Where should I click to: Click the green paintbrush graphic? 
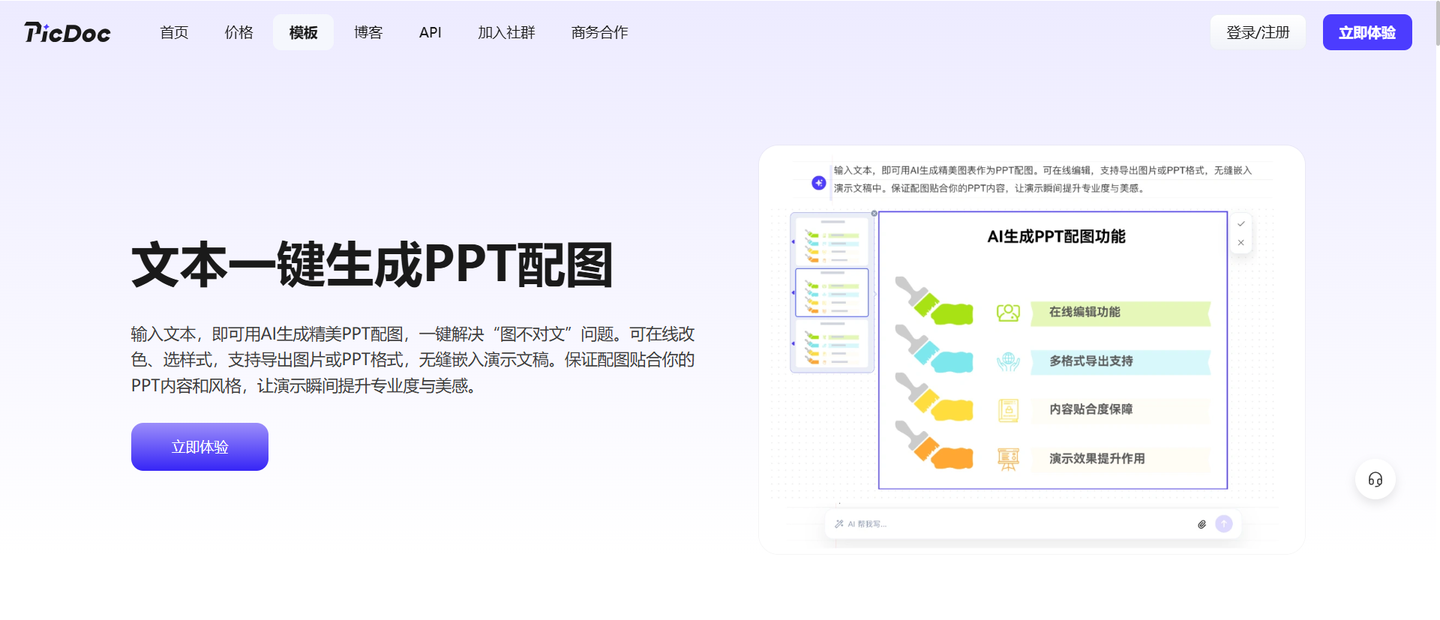point(935,301)
